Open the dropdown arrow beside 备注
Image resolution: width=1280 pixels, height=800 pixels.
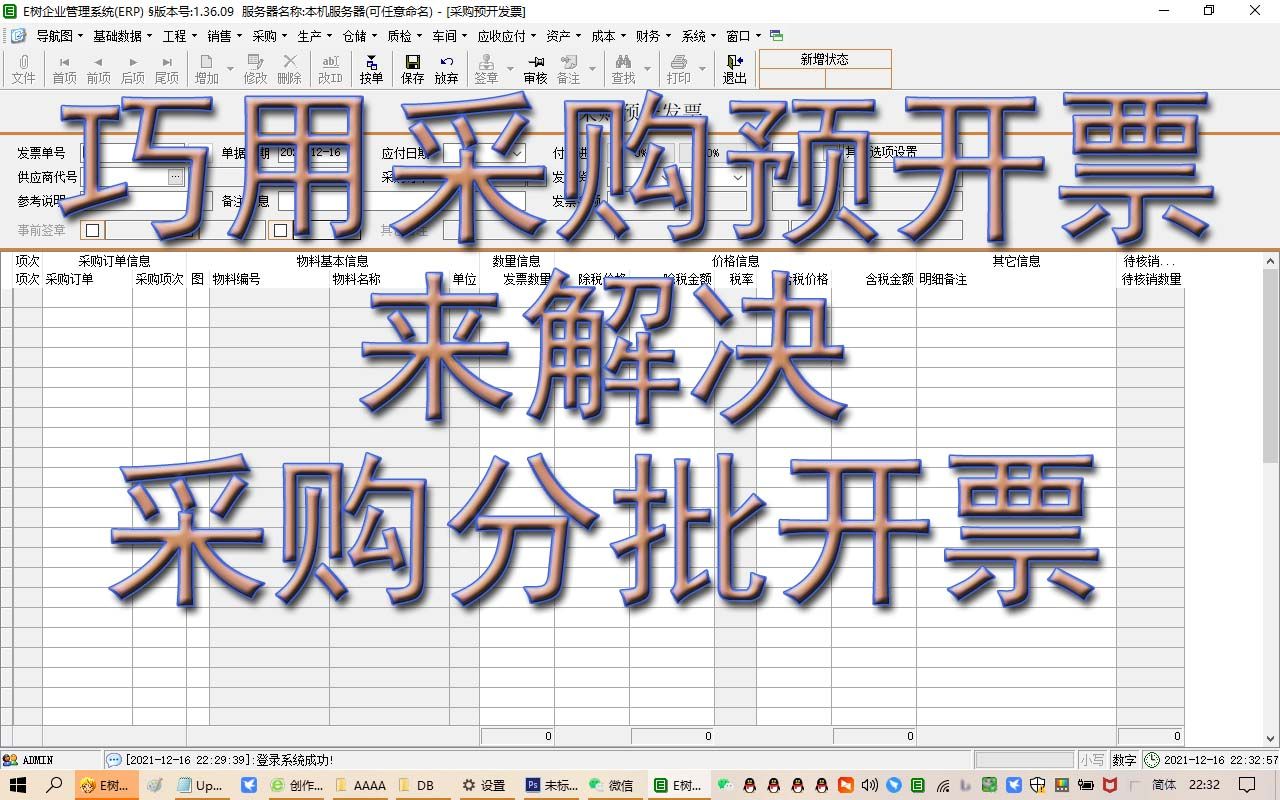(x=592, y=66)
